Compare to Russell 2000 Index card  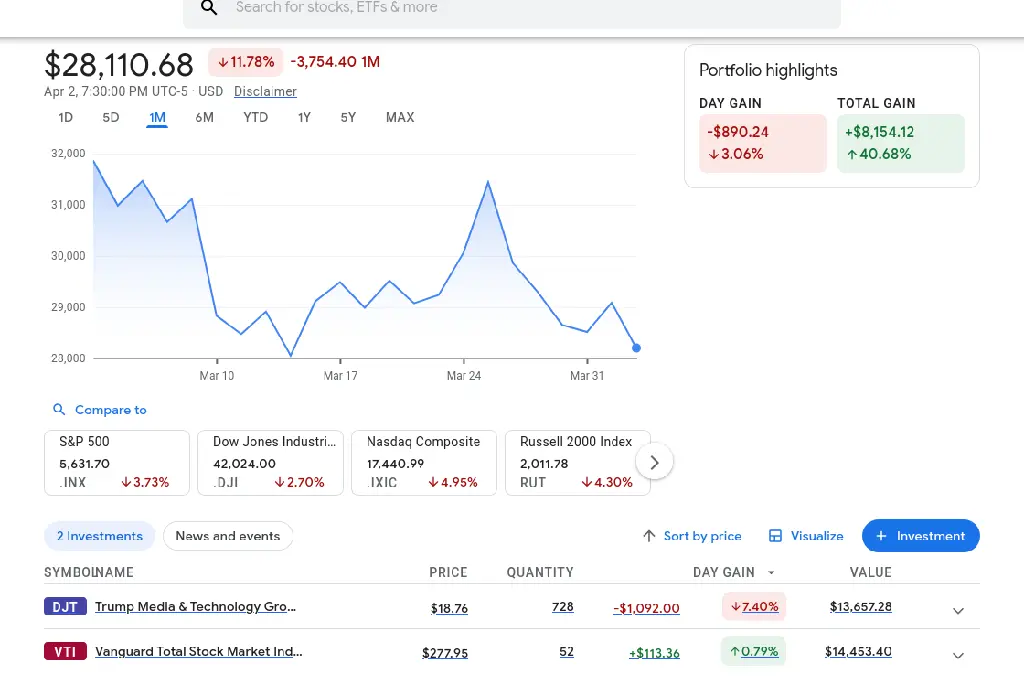click(x=577, y=462)
